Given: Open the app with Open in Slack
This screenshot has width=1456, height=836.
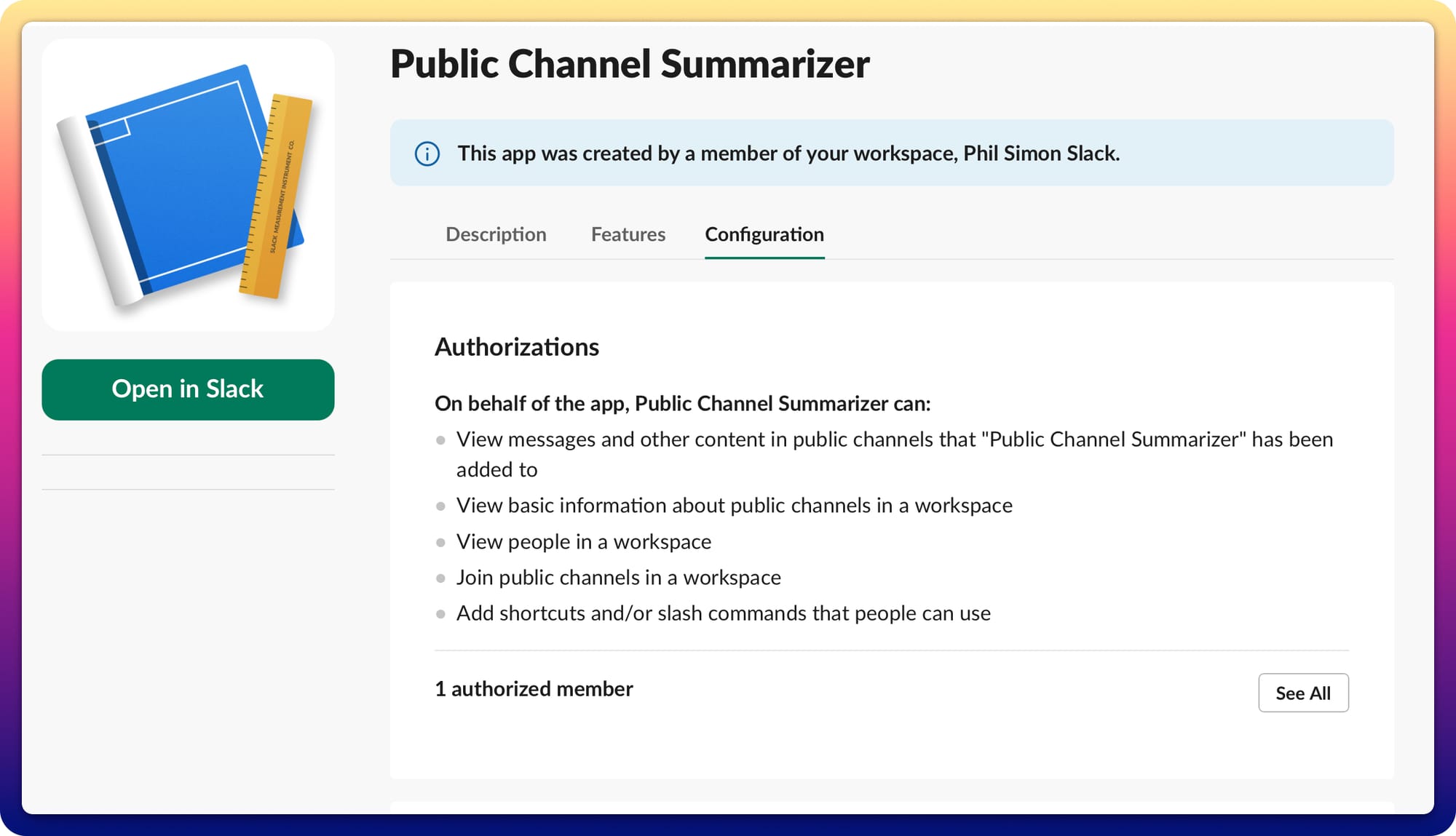Looking at the screenshot, I should pyautogui.click(x=188, y=389).
